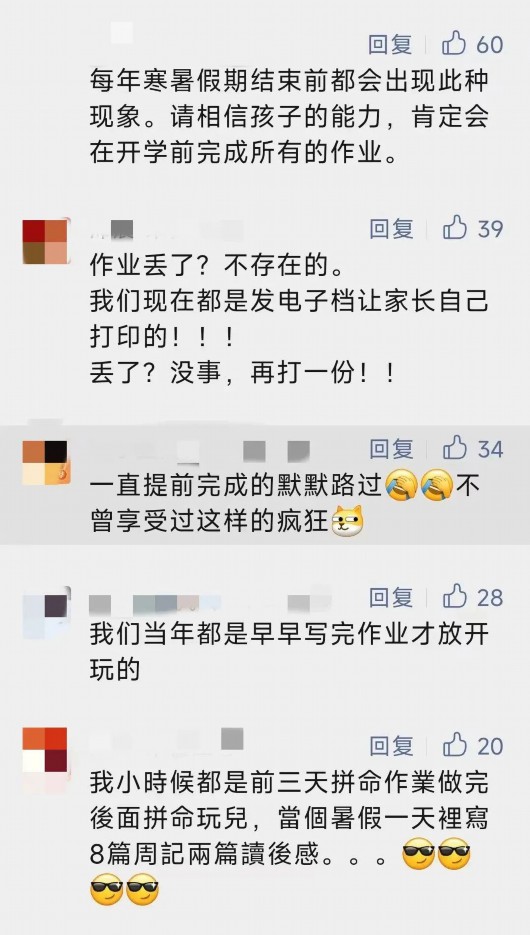530x935 pixels.
Task: Open the orange-red avatar on the 20-likes comment
Action: coord(45,750)
